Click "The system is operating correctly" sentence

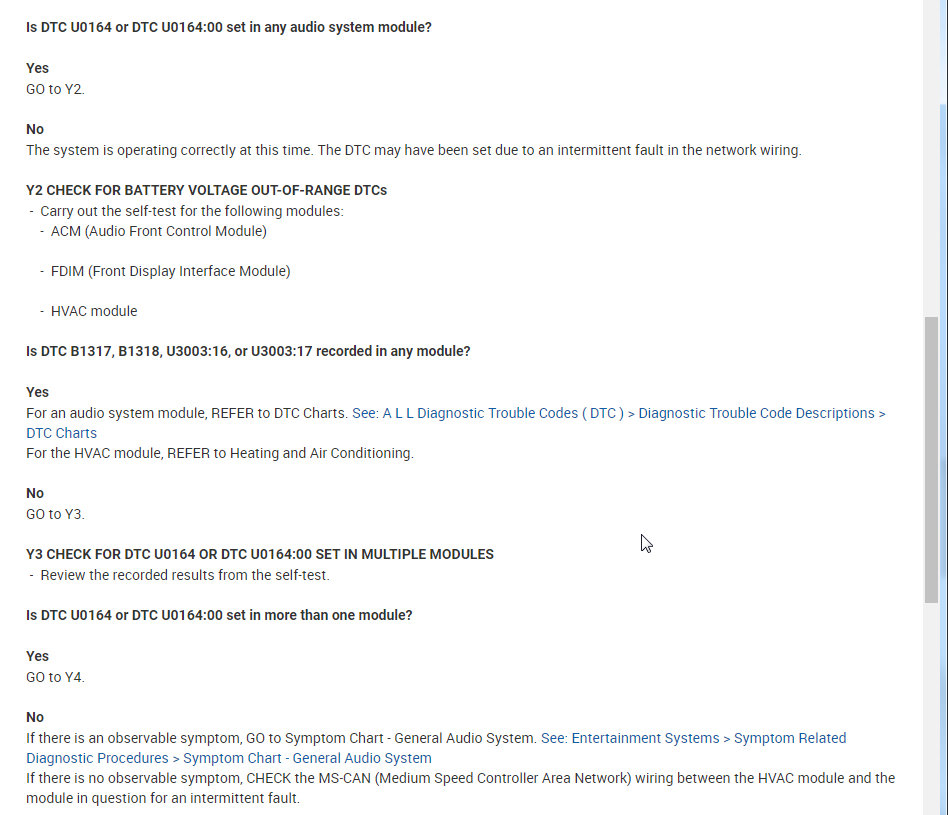(x=413, y=150)
